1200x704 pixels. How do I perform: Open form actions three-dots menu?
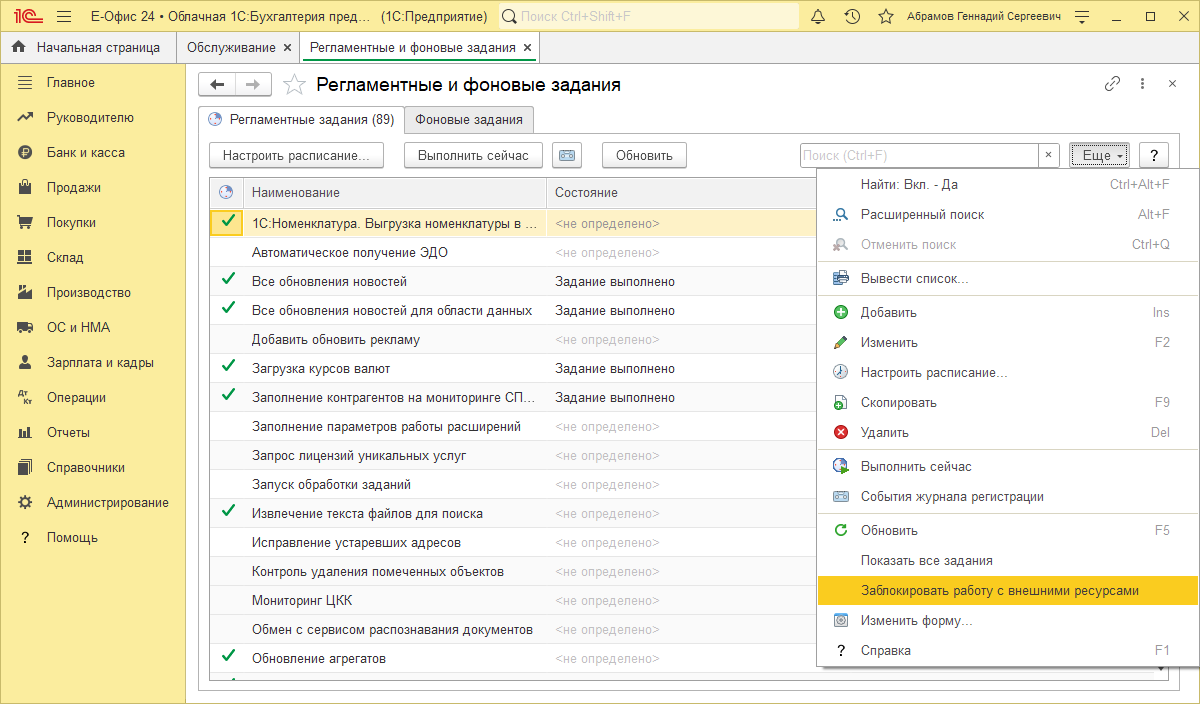1143,84
